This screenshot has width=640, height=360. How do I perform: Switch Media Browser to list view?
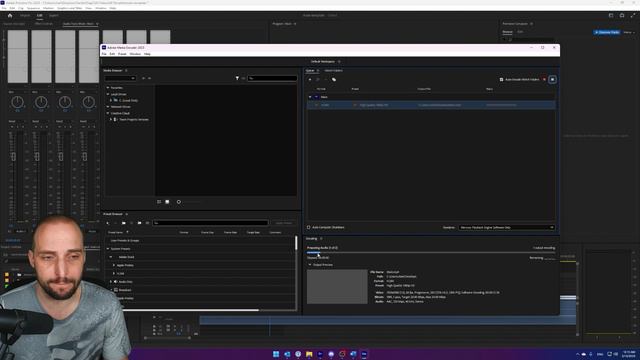coord(159,202)
